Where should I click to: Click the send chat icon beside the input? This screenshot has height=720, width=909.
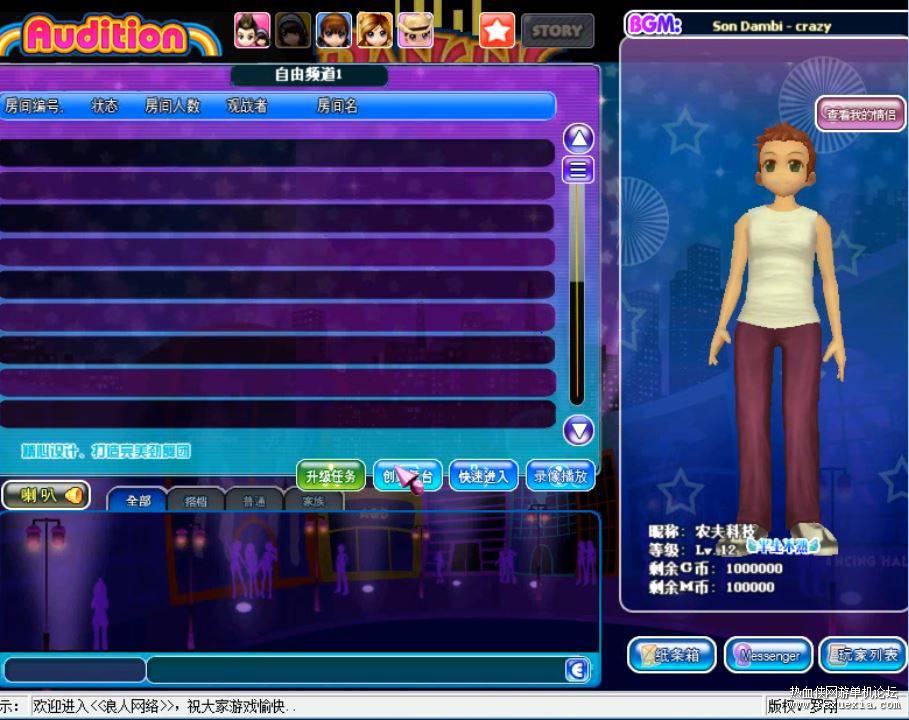tap(577, 670)
